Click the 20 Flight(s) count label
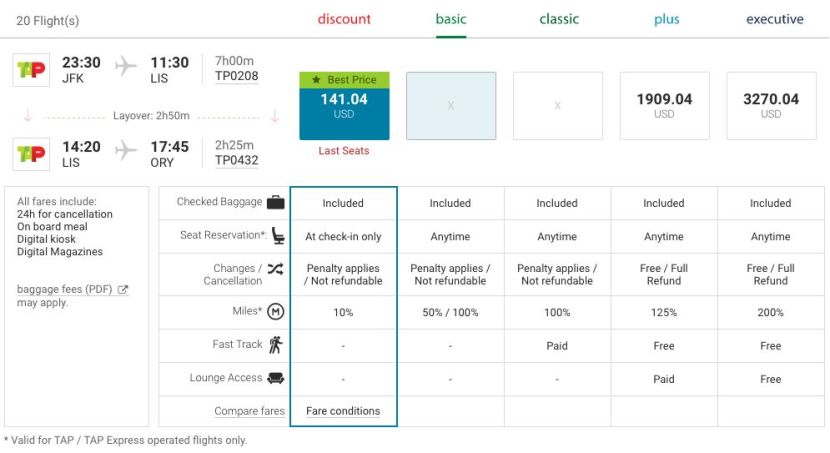The width and height of the screenshot is (830, 453). [48, 21]
